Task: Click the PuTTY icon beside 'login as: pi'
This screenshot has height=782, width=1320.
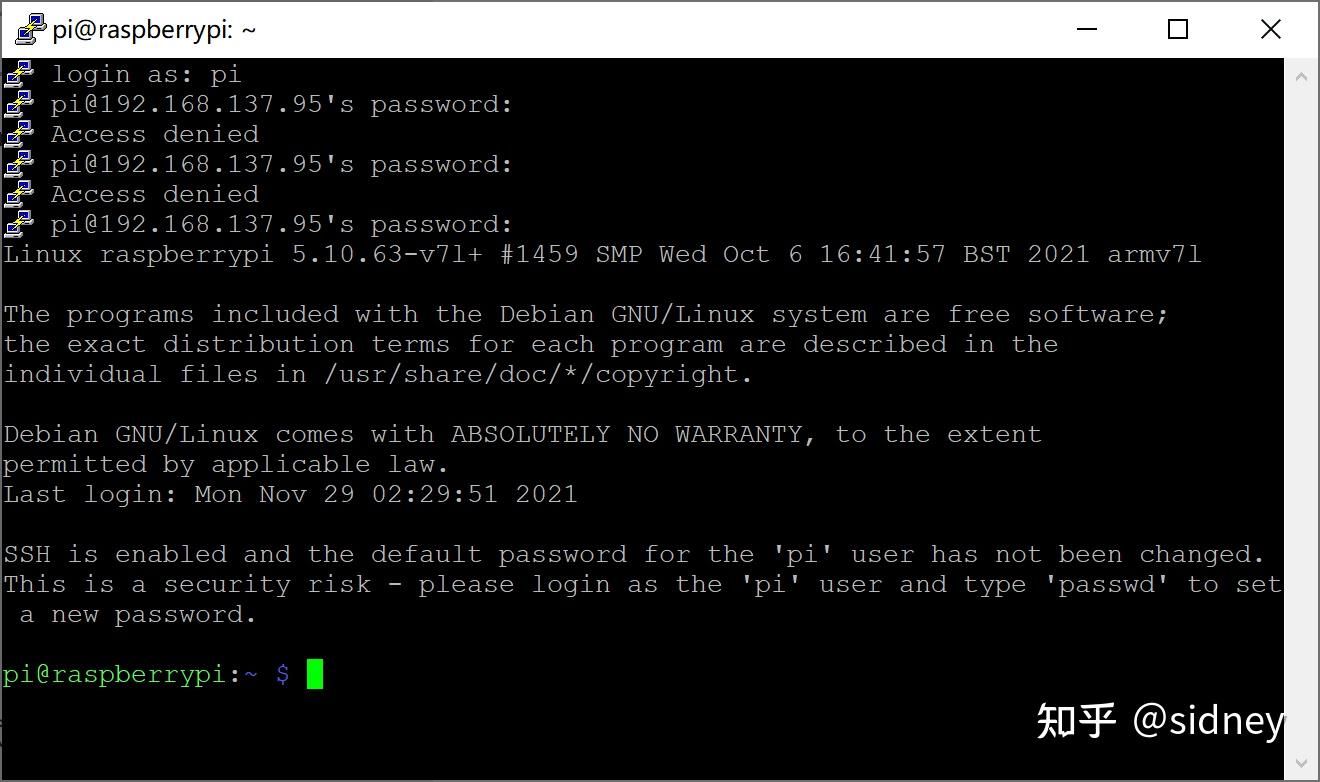Action: pyautogui.click(x=19, y=74)
